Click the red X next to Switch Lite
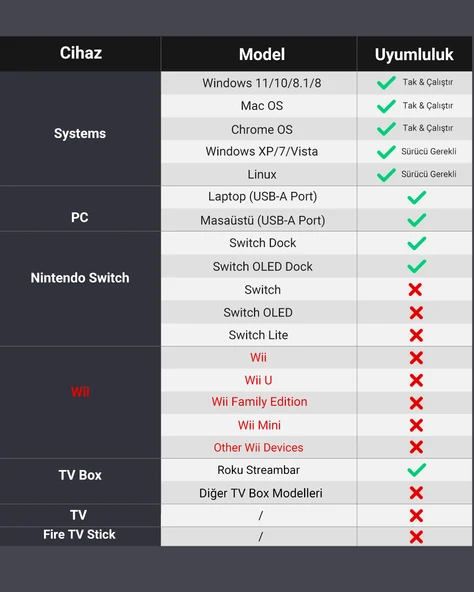 (416, 335)
